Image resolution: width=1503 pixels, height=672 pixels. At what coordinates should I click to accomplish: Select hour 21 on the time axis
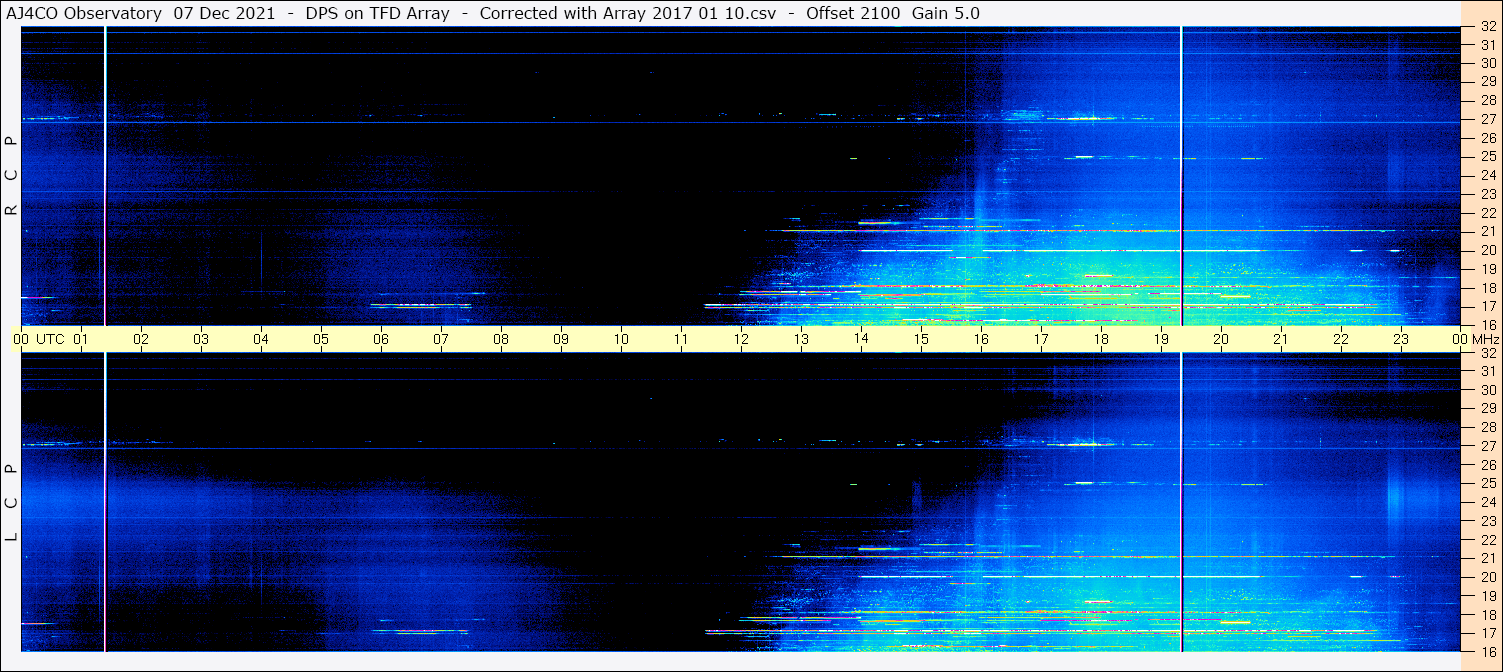click(1281, 339)
